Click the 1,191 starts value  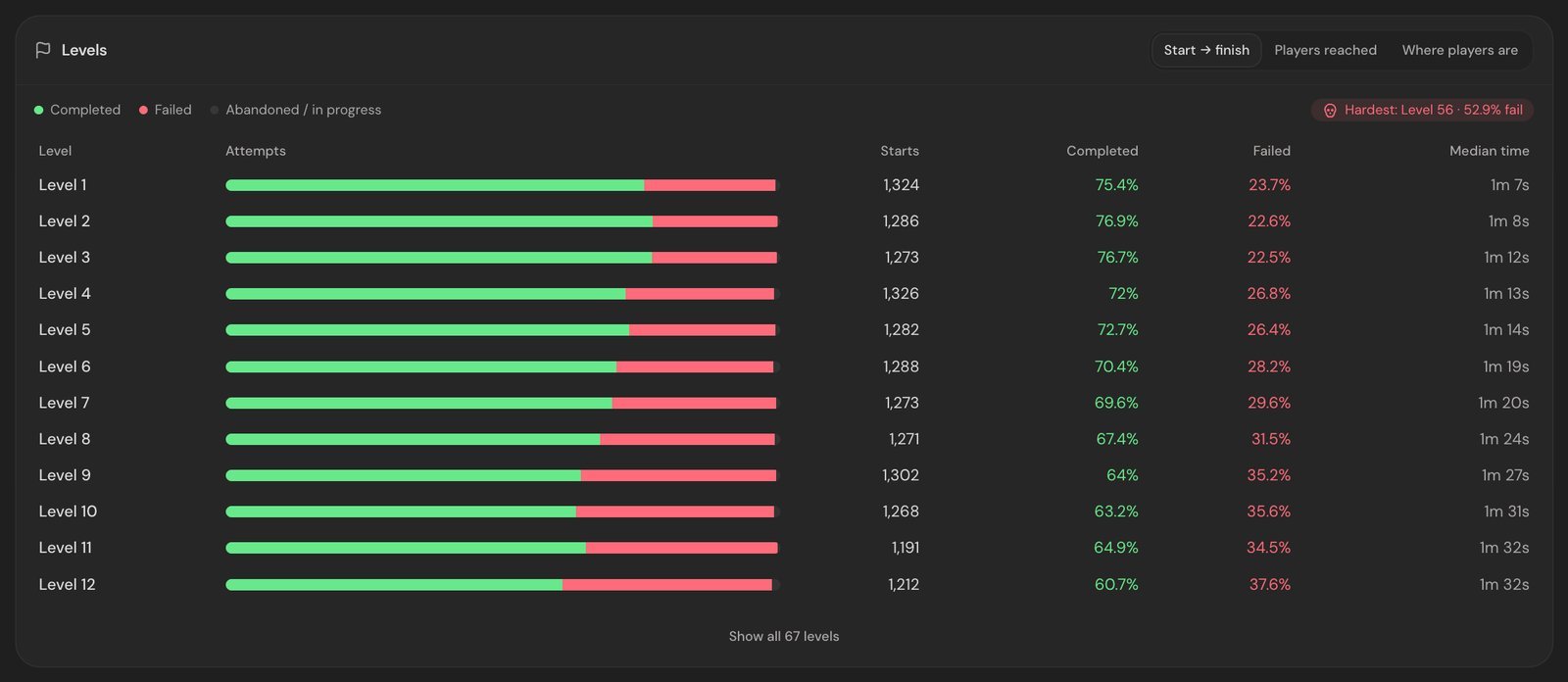click(x=906, y=548)
